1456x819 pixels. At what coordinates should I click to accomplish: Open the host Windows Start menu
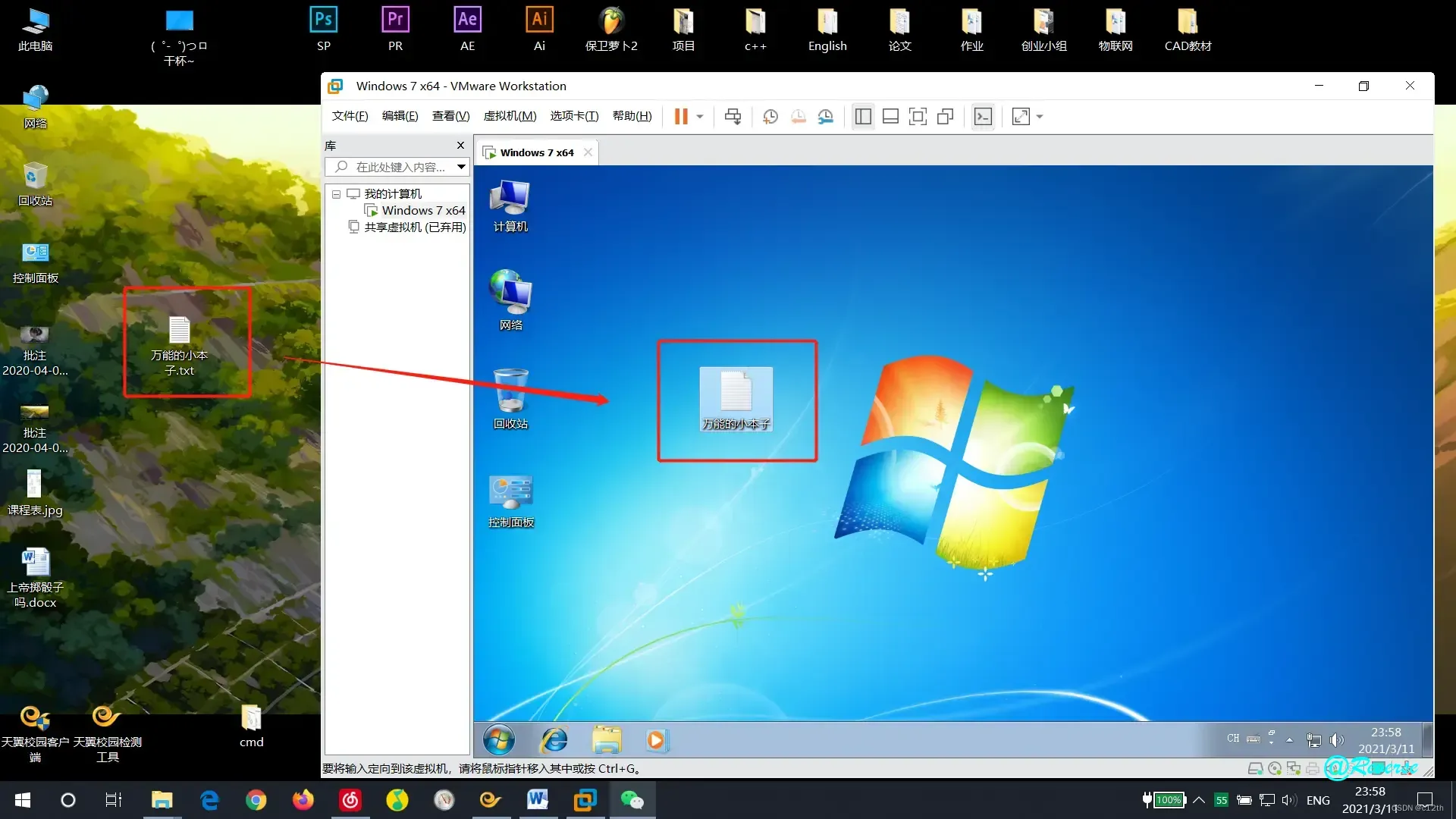coord(23,799)
